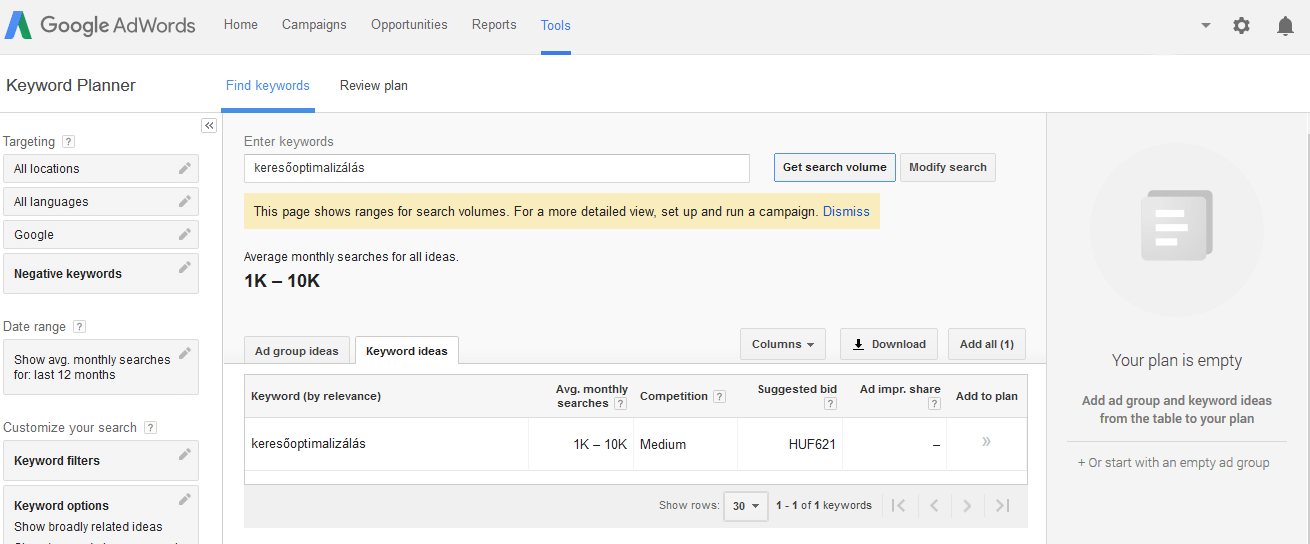The width and height of the screenshot is (1310, 544).
Task: Dismiss the search volume ranges notice
Action: [846, 212]
